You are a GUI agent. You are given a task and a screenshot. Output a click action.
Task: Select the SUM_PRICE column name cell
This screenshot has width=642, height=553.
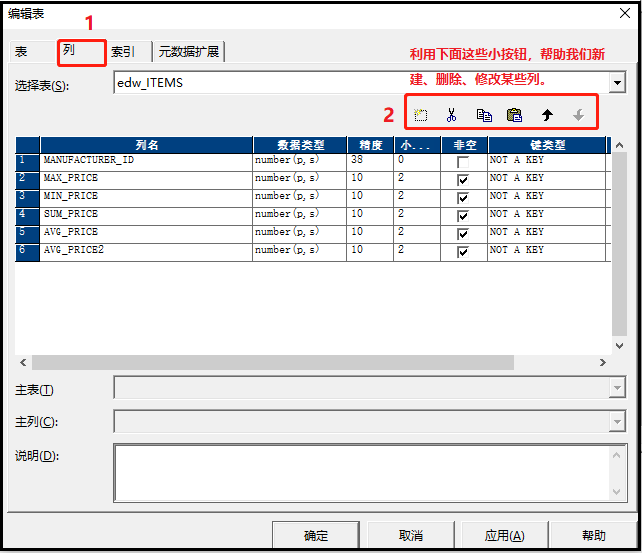pyautogui.click(x=146, y=217)
